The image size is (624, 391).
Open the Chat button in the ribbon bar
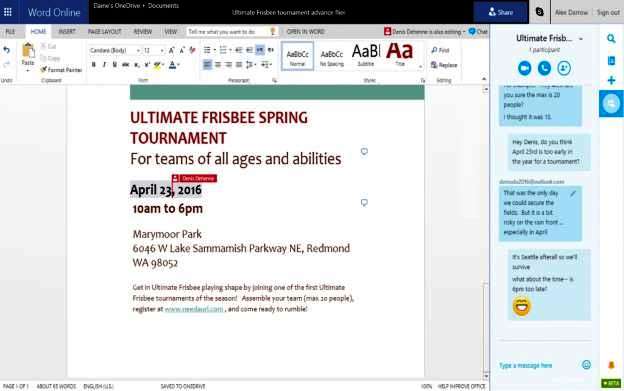click(478, 31)
